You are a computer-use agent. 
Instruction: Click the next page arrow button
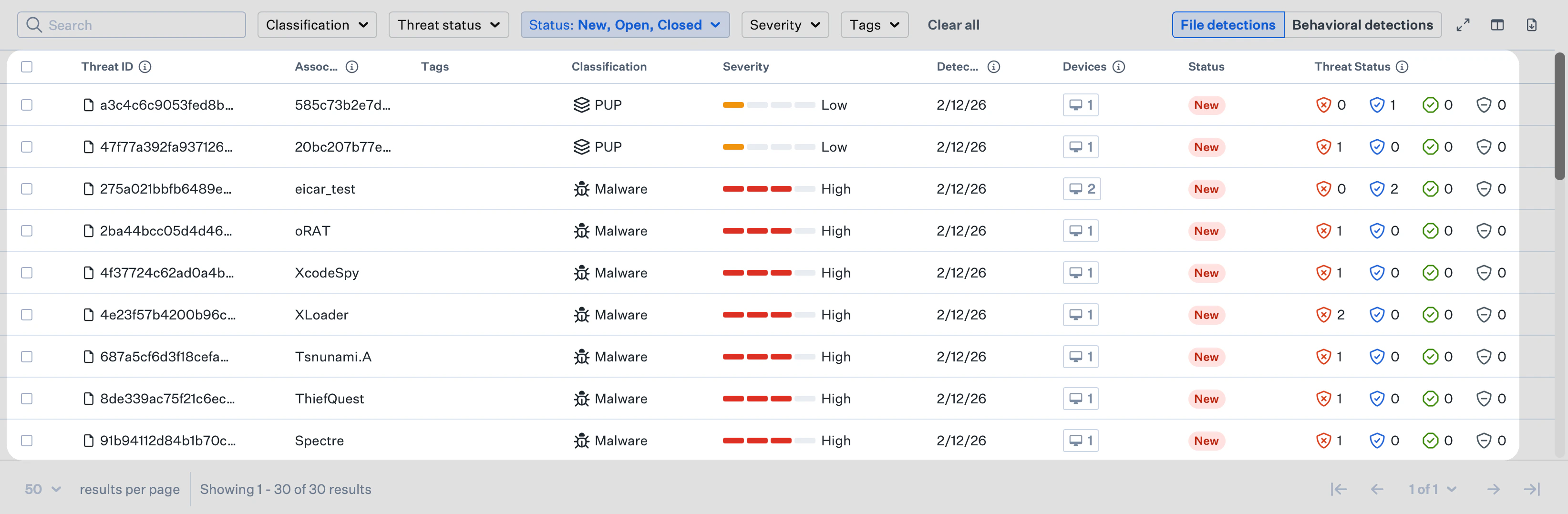pos(1494,488)
